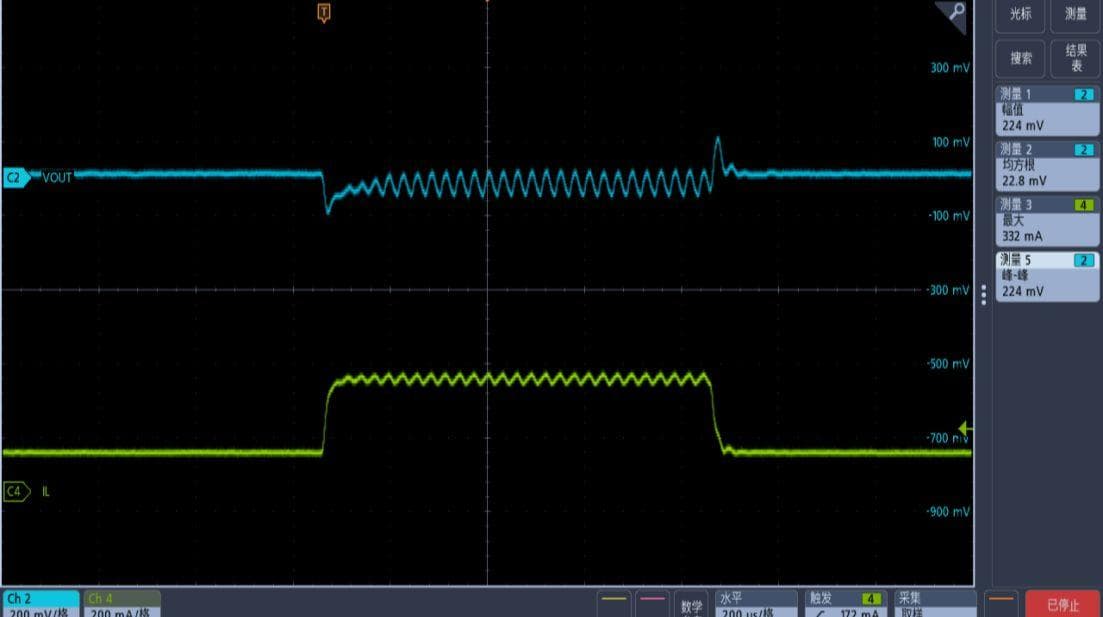Screen dimensions: 1103x617
Task: Click the -500 mV scale label
Action: (948, 364)
